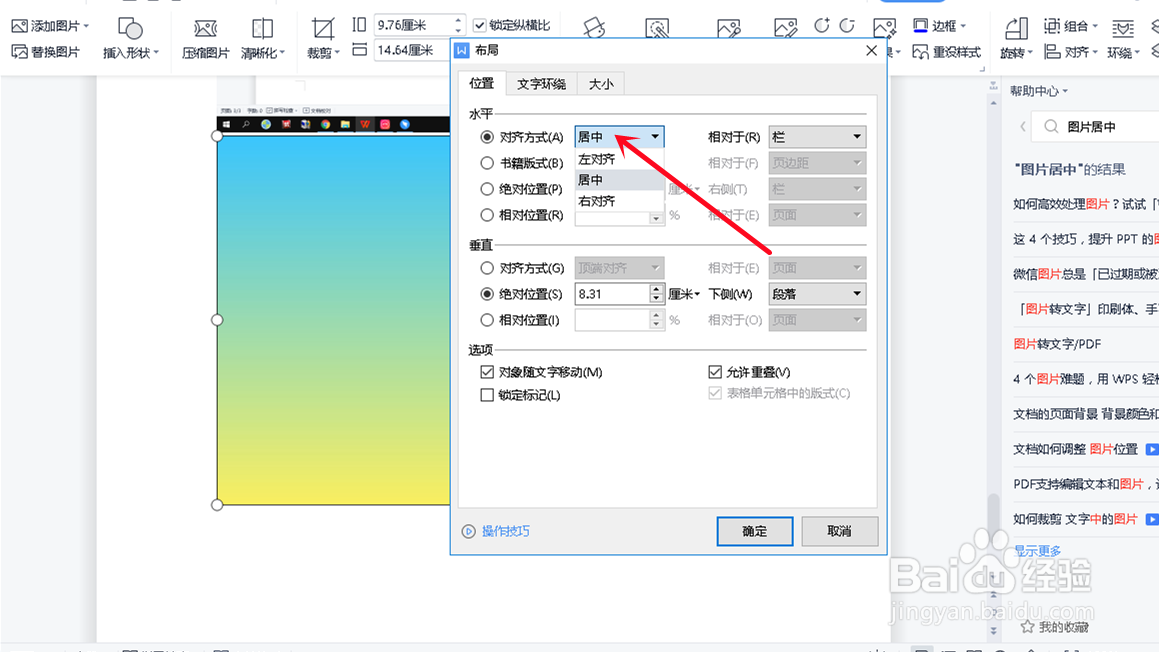The width and height of the screenshot is (1159, 652).
Task: Click the rotate-right arrow icon in ribbon
Action: (x=847, y=26)
